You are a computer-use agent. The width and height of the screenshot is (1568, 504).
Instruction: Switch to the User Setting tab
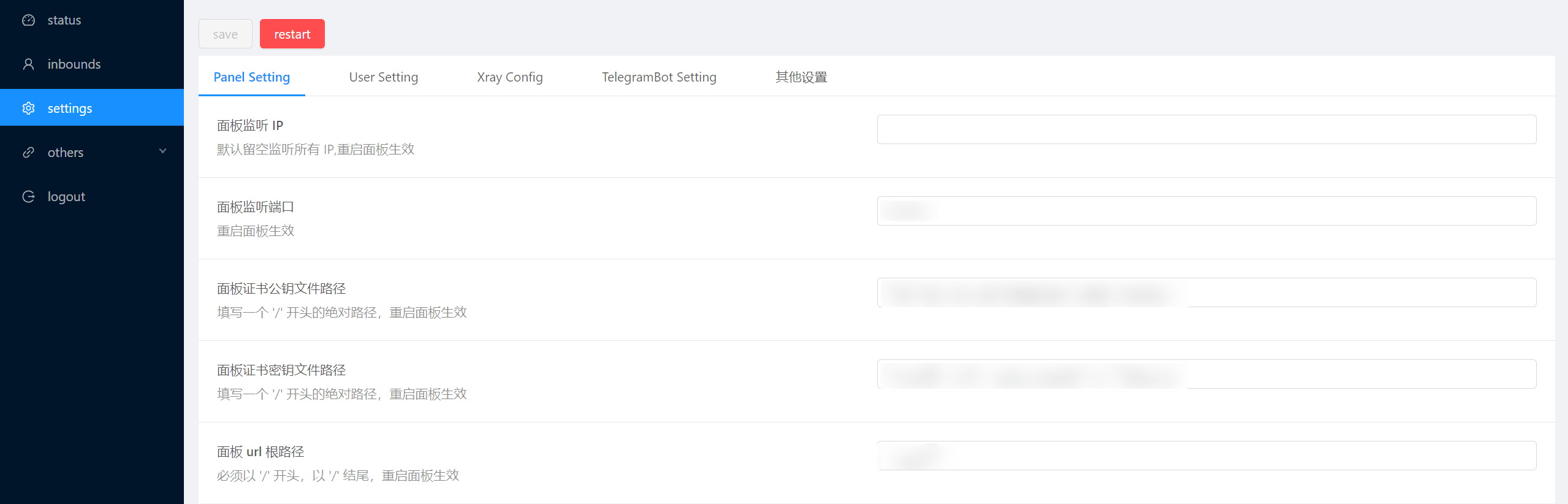383,77
